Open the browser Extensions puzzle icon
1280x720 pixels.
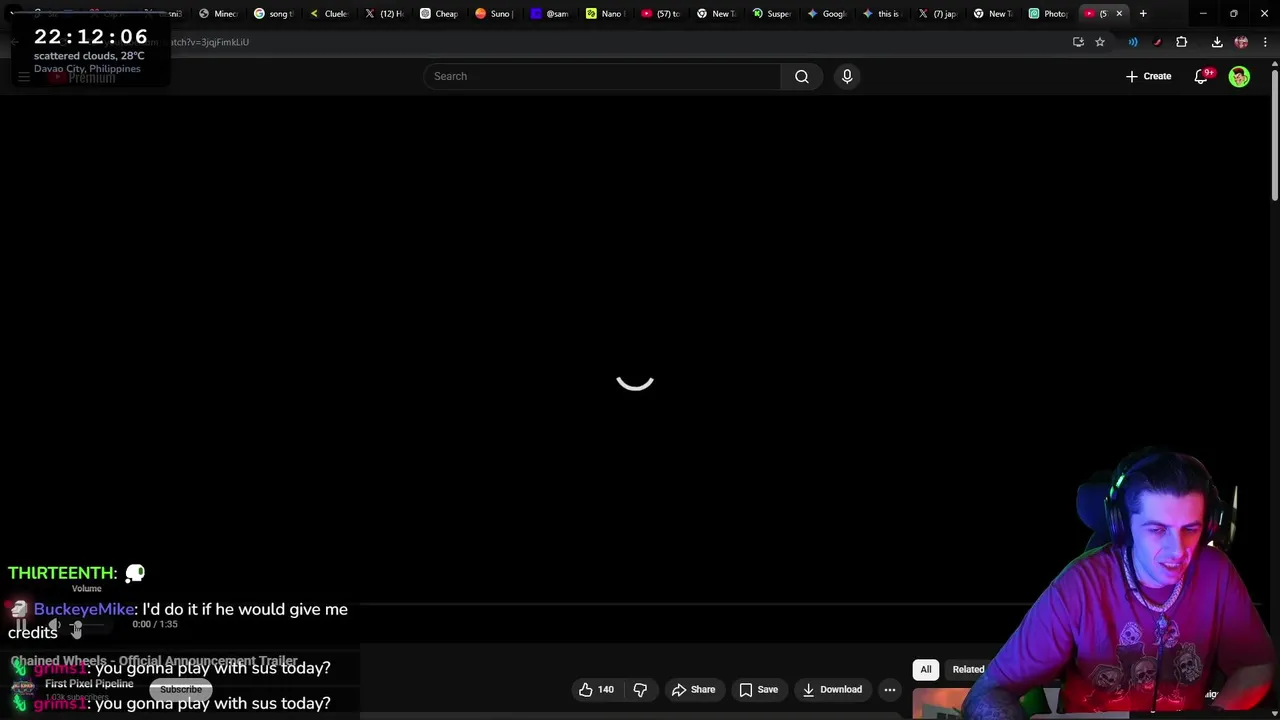pyautogui.click(x=1181, y=42)
